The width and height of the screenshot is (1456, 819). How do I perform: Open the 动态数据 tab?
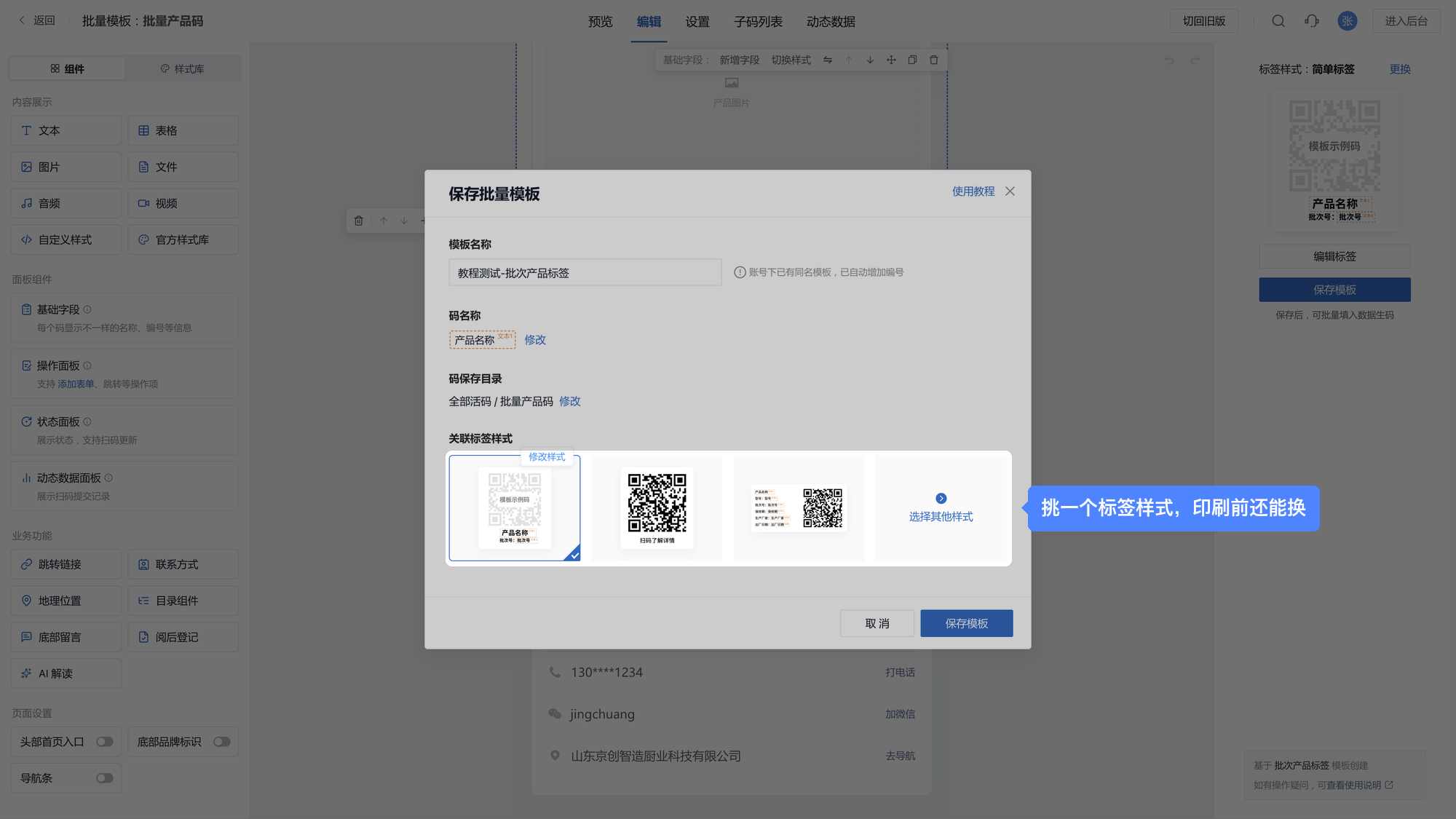tap(831, 21)
